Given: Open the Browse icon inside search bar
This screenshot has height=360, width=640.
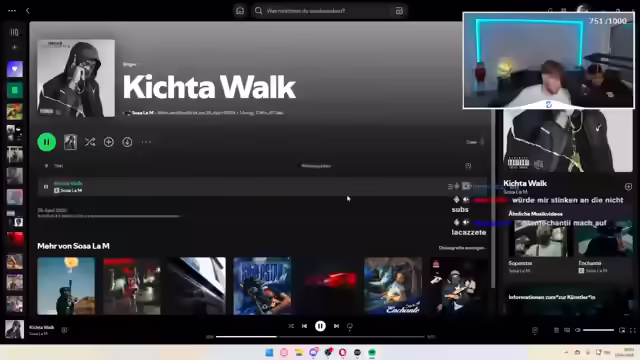Looking at the screenshot, I should pos(399,11).
